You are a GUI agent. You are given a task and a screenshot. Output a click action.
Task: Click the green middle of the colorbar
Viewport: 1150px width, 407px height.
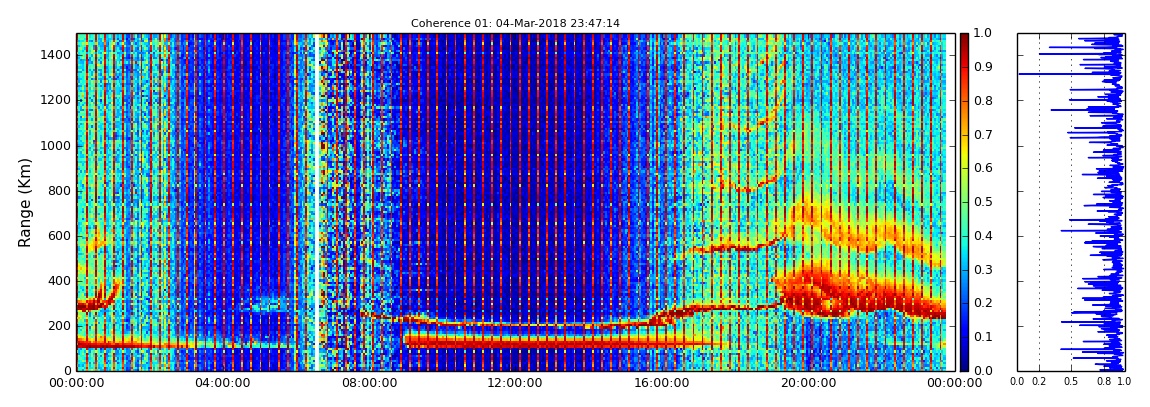point(964,202)
